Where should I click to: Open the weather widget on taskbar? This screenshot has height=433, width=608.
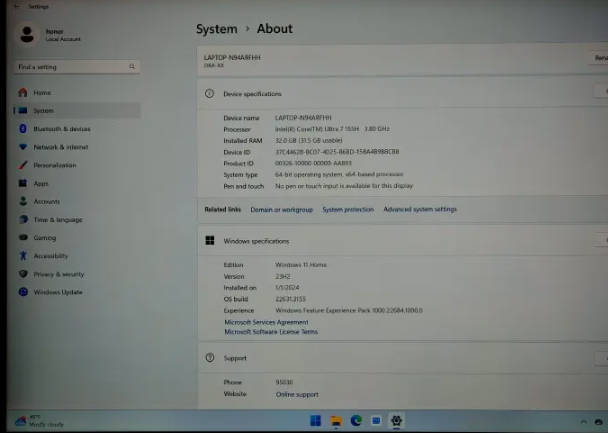39,421
